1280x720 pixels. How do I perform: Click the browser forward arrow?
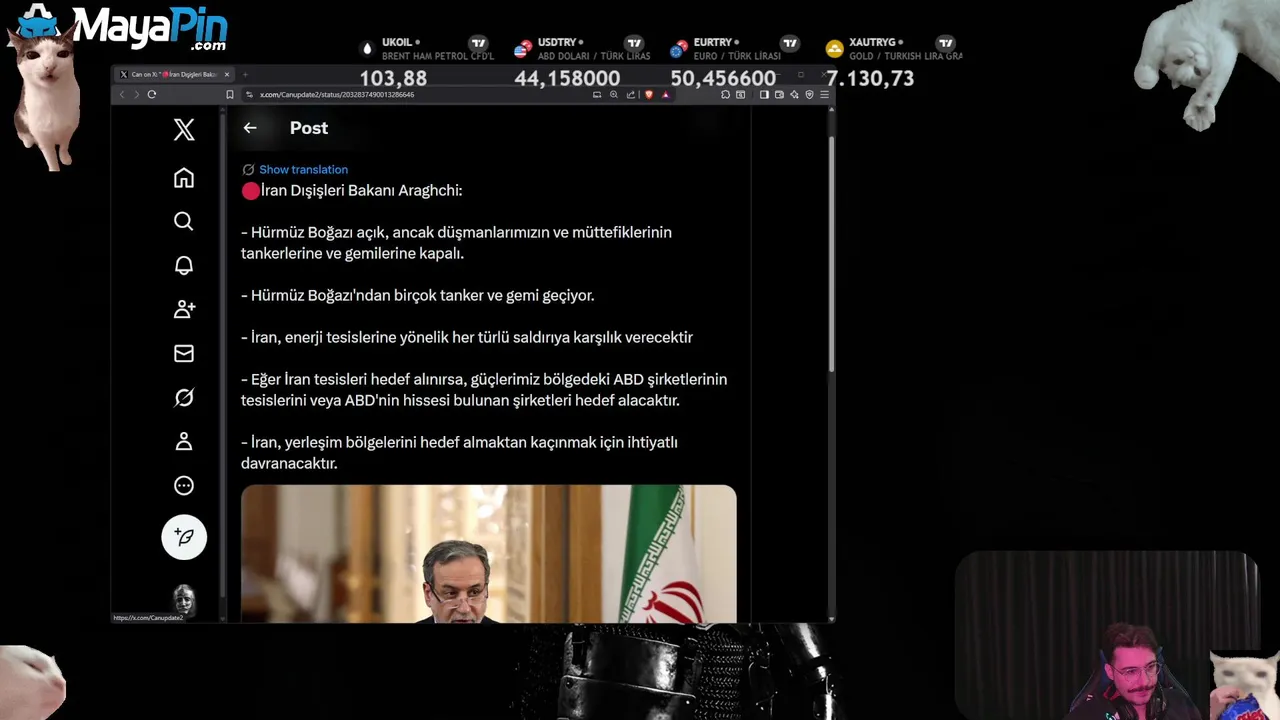pos(136,94)
